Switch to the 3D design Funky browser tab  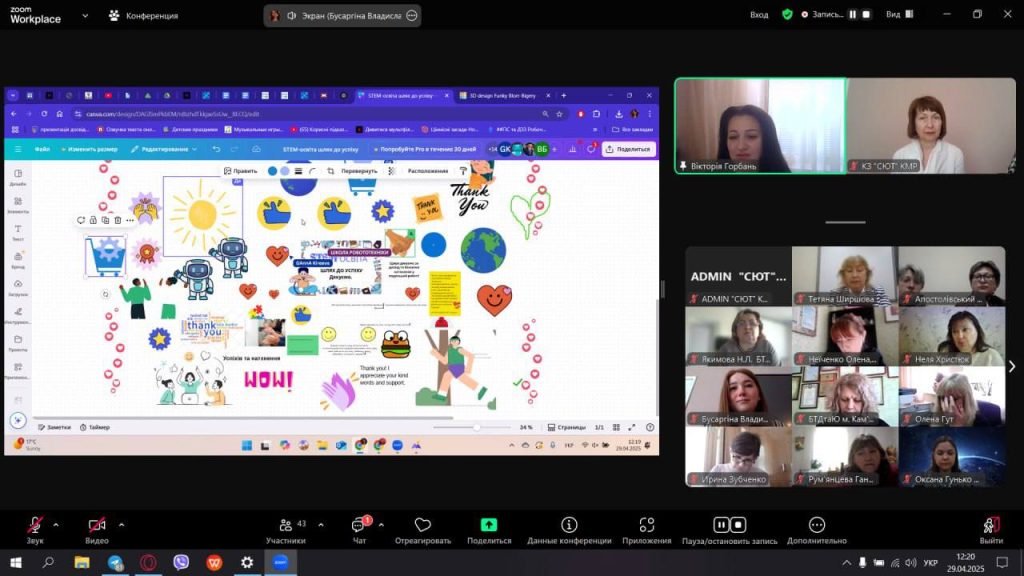pos(504,95)
